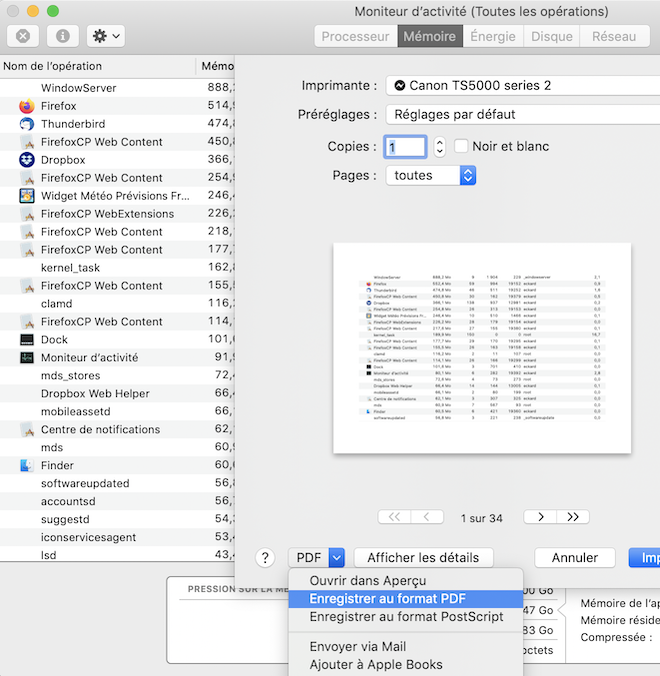Select the clamd process row
Screen dimensions: 660x676
coord(117,304)
